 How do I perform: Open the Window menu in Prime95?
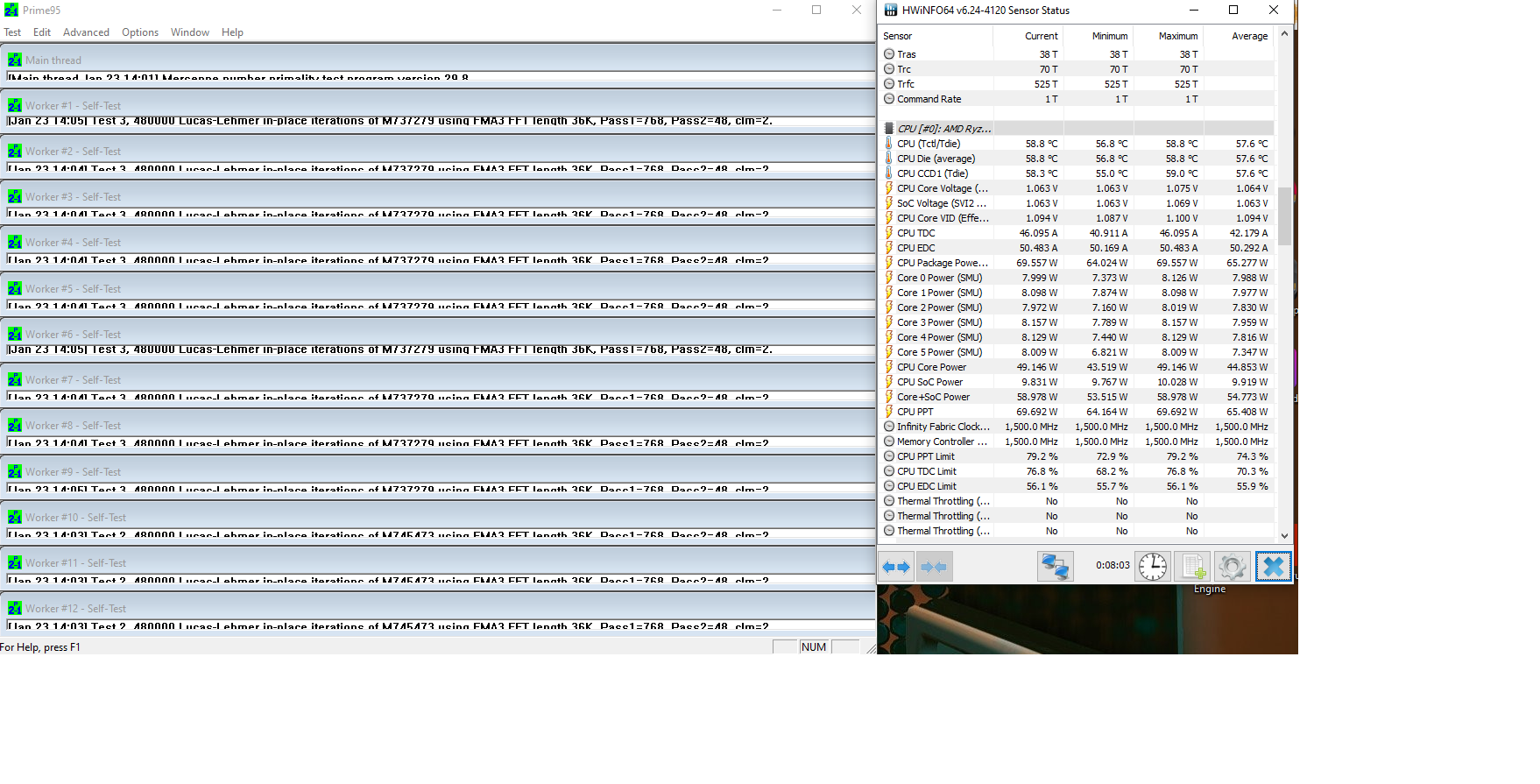click(x=190, y=32)
